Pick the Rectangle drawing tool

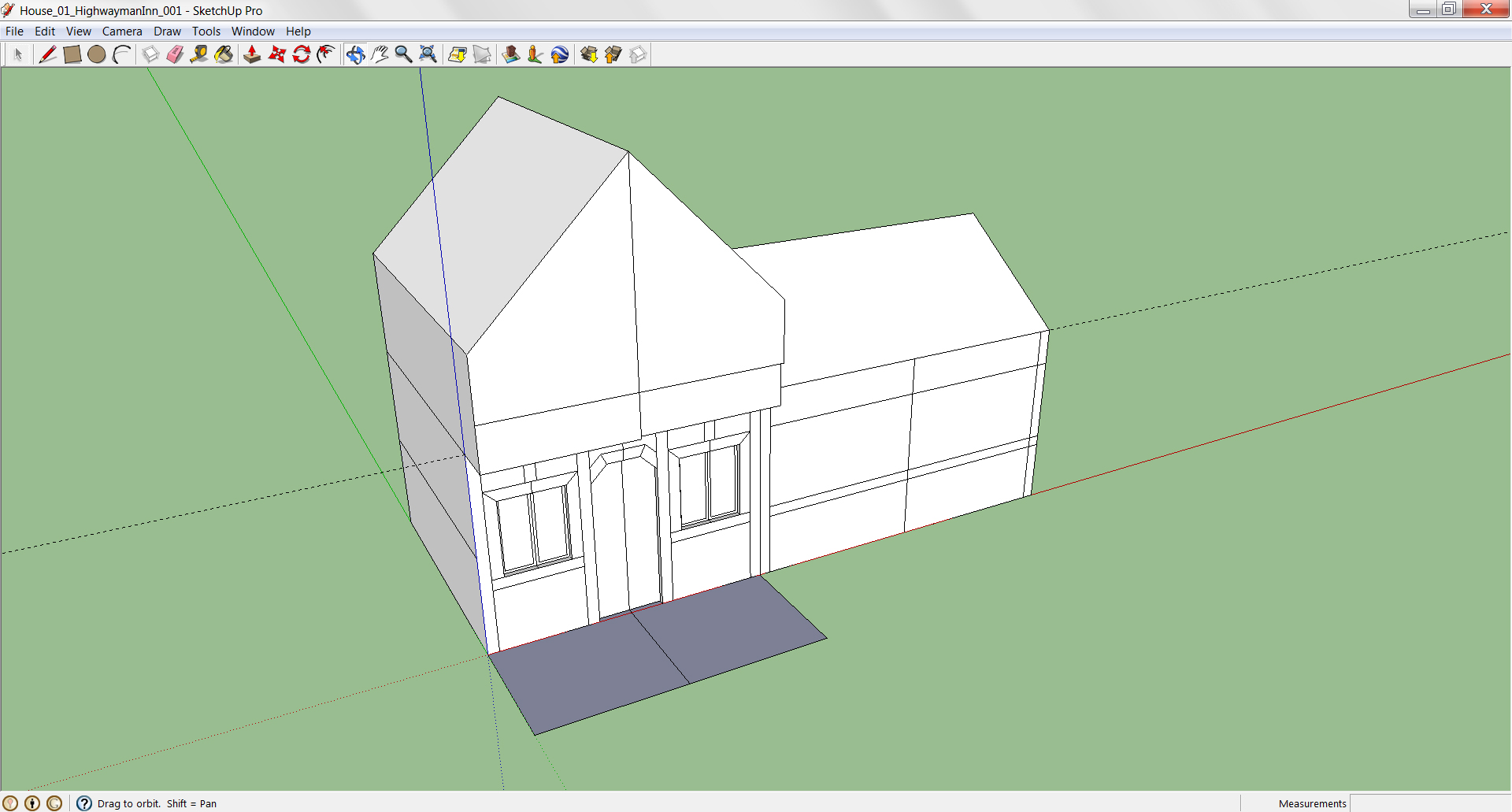pos(72,54)
